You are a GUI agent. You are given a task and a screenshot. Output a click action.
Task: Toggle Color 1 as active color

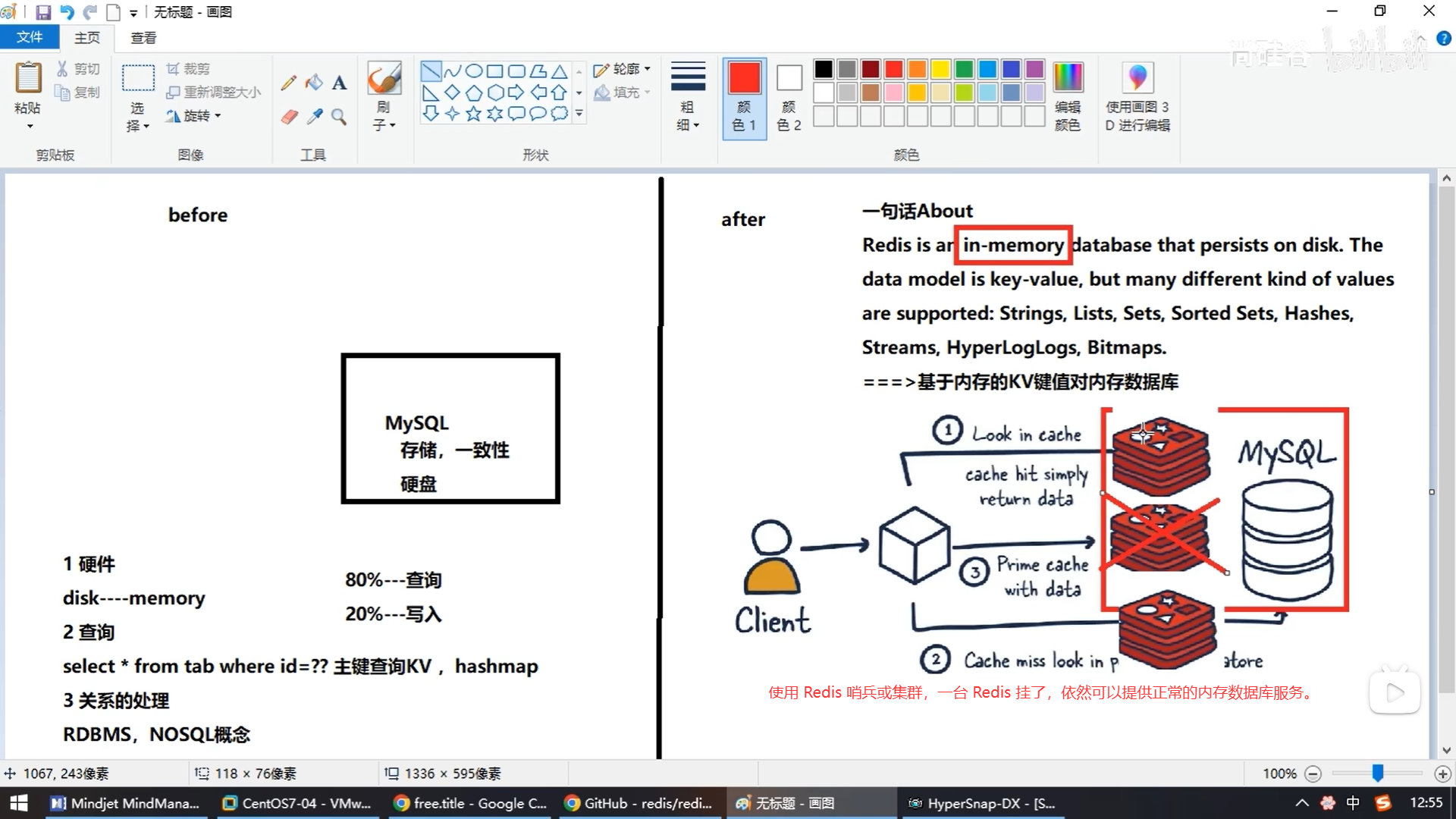[744, 97]
